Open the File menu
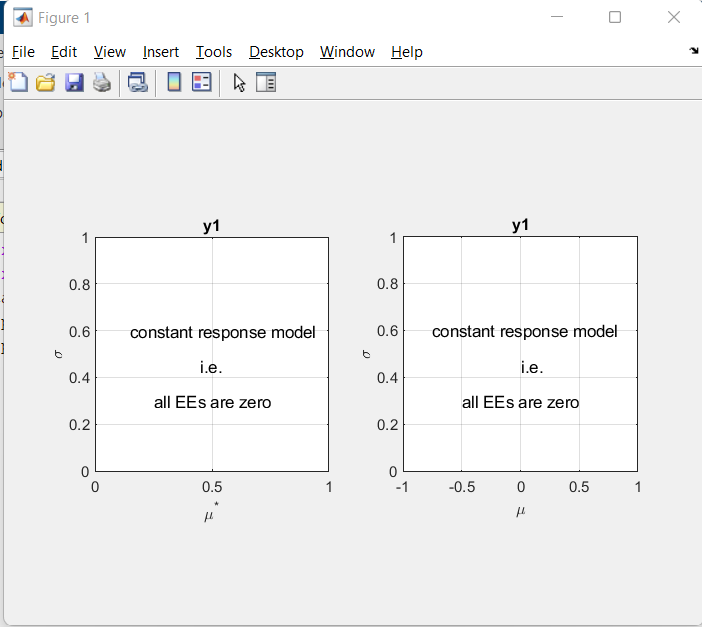 coord(23,52)
